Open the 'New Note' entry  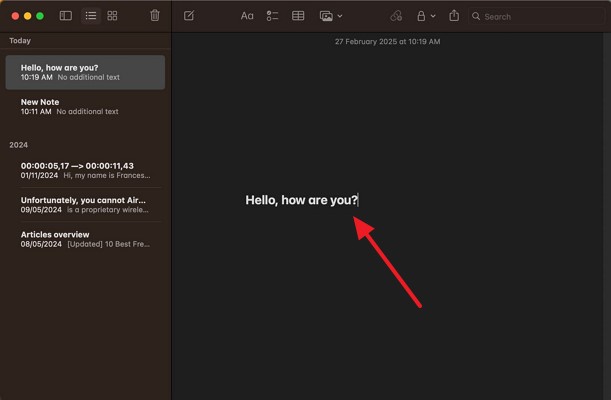[85, 107]
